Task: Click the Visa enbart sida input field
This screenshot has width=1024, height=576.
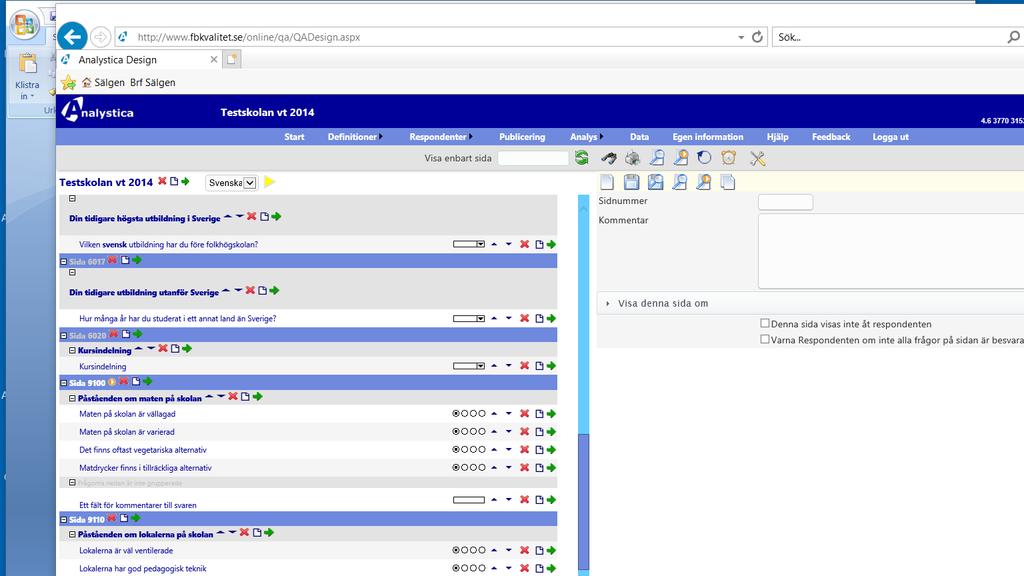Action: (x=533, y=158)
